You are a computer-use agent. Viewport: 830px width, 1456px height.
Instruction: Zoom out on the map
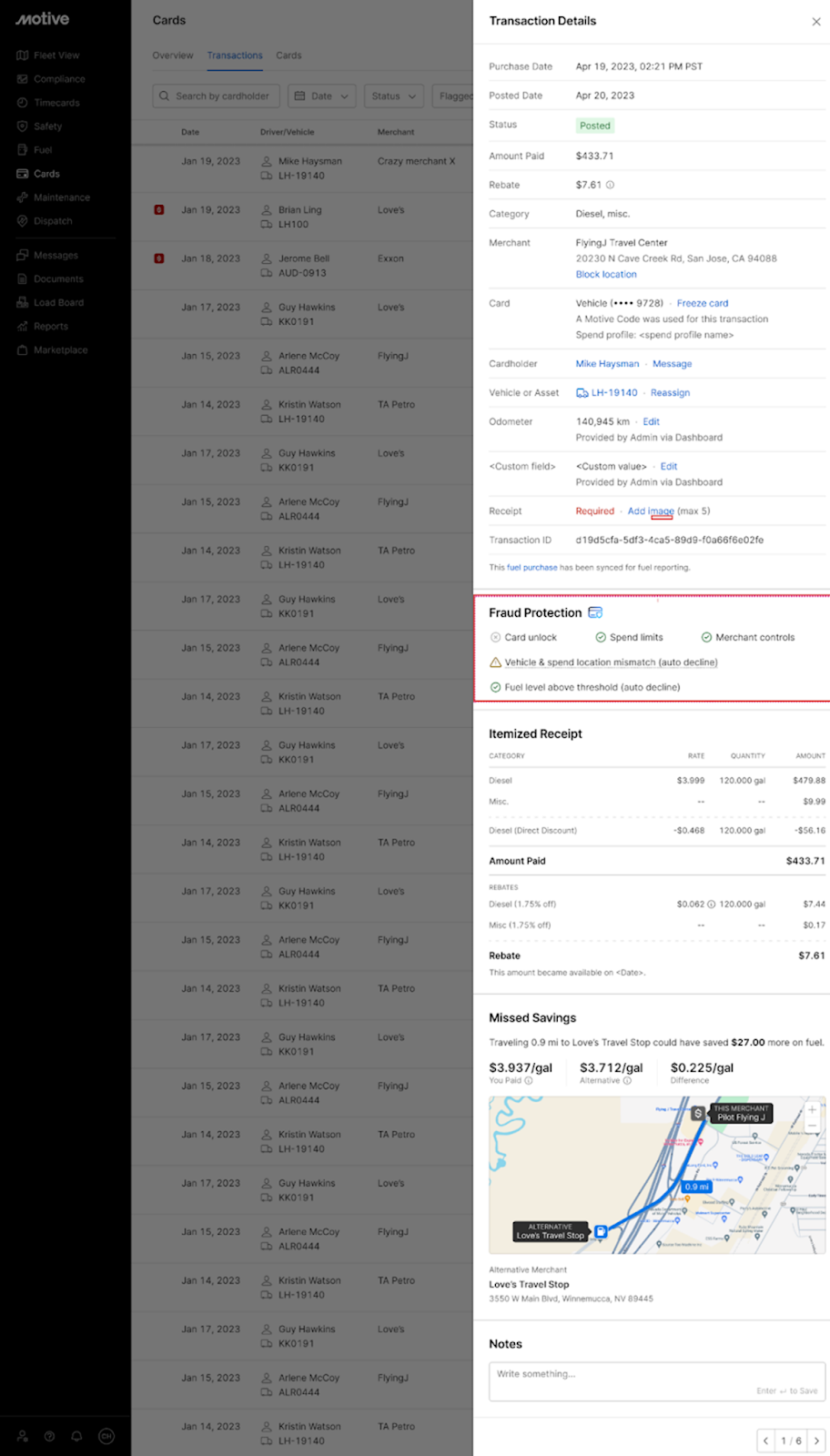812,1126
